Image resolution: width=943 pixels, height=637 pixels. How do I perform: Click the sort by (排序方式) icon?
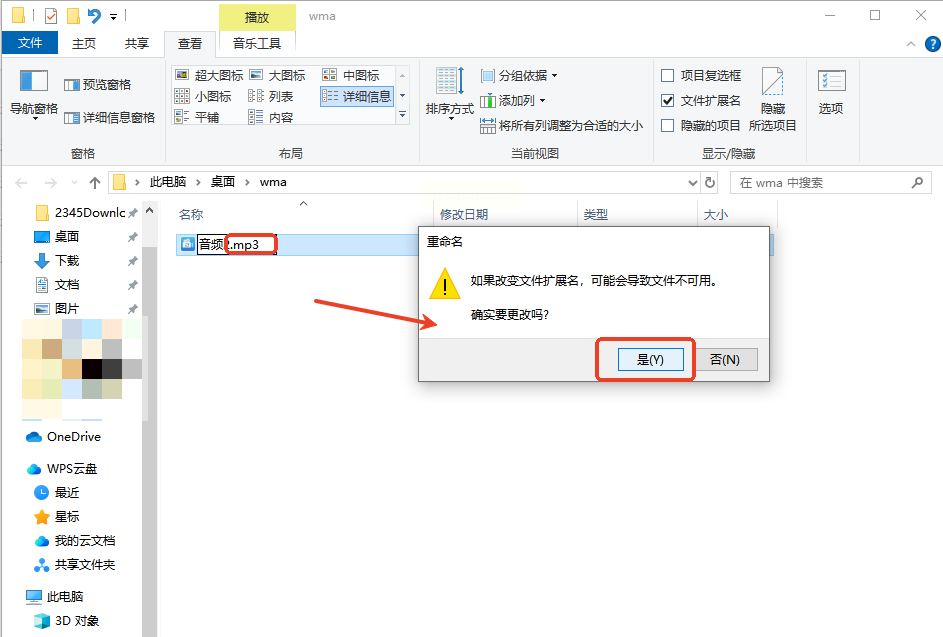(449, 94)
